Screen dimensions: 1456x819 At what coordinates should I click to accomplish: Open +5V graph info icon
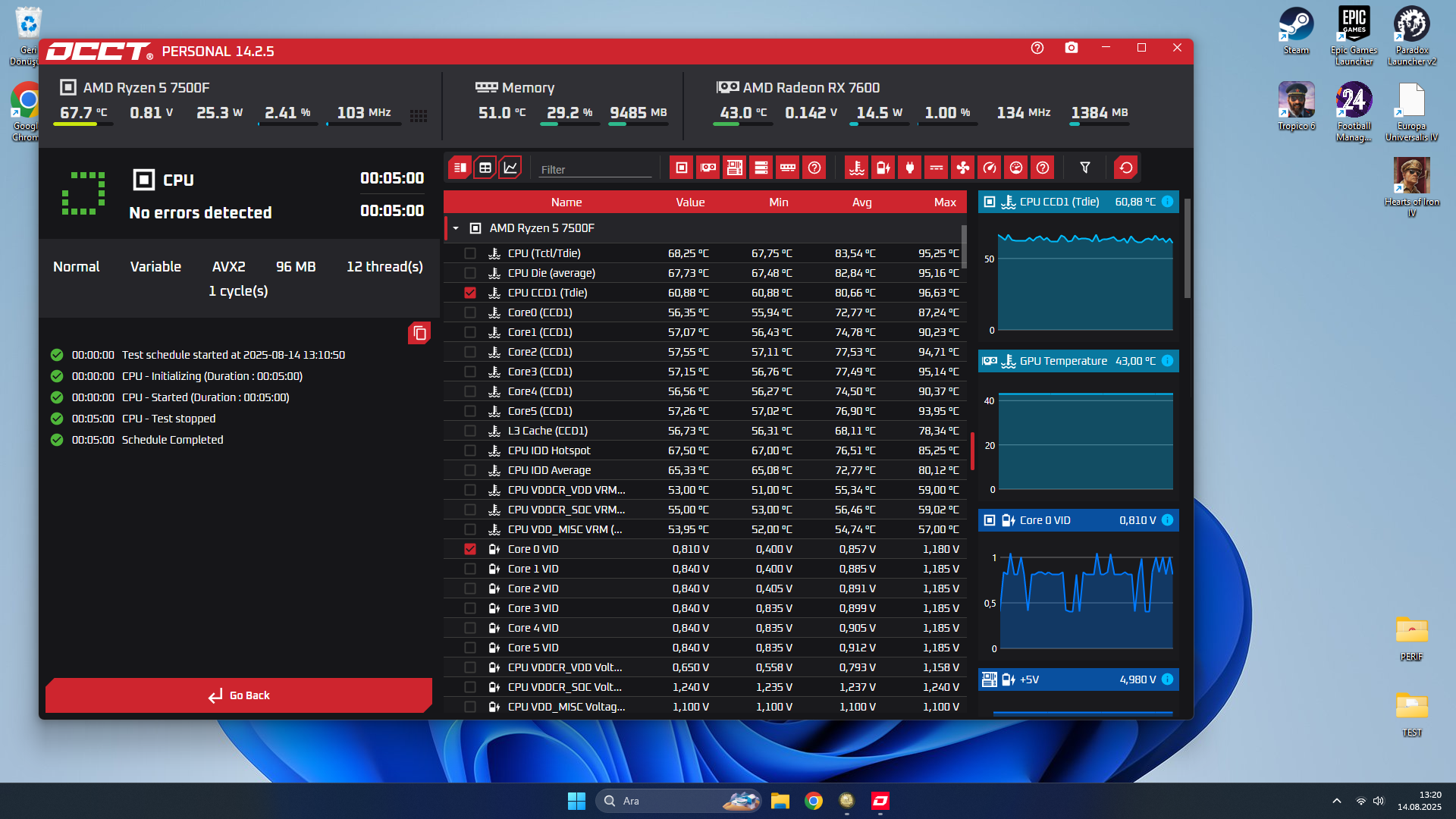click(1168, 679)
